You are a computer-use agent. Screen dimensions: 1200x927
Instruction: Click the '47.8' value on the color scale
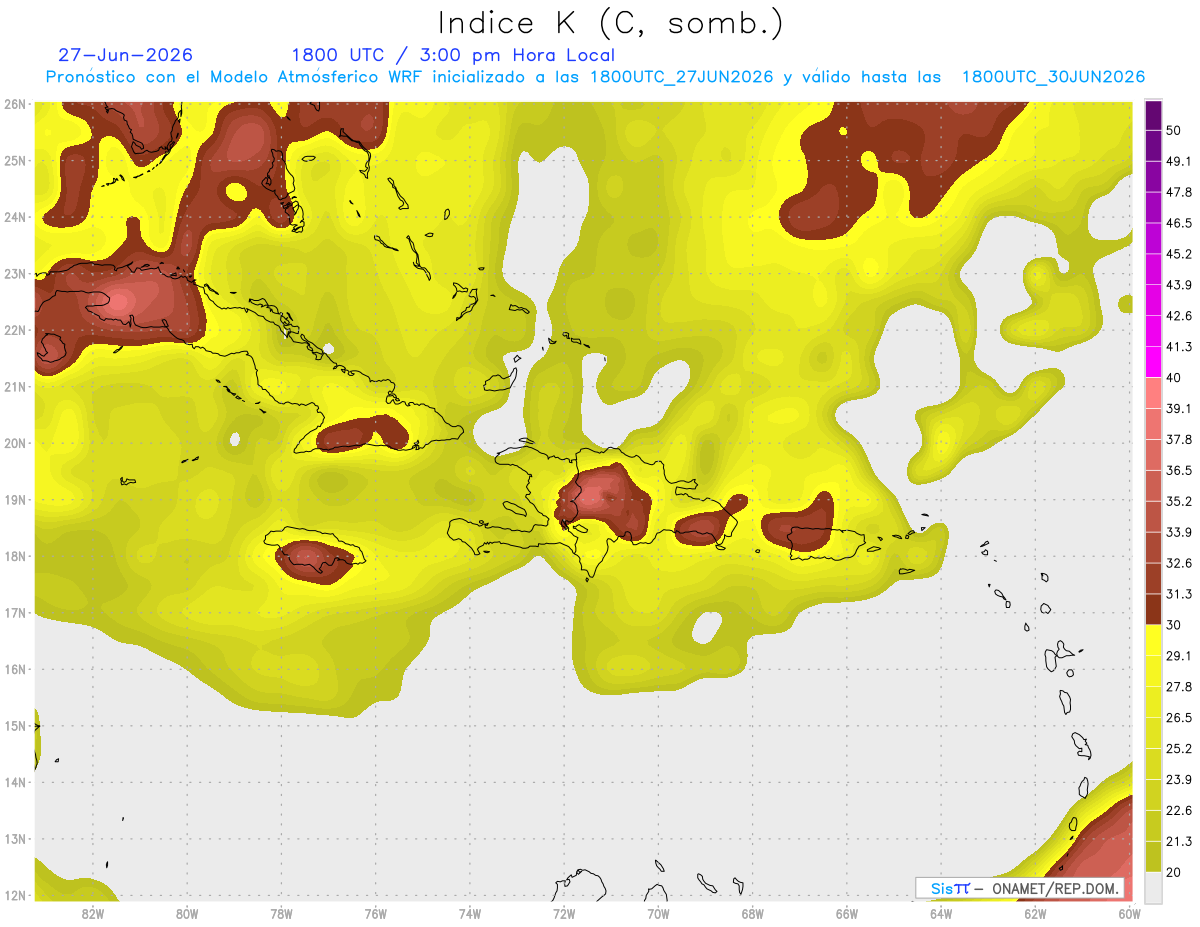[1179, 192]
